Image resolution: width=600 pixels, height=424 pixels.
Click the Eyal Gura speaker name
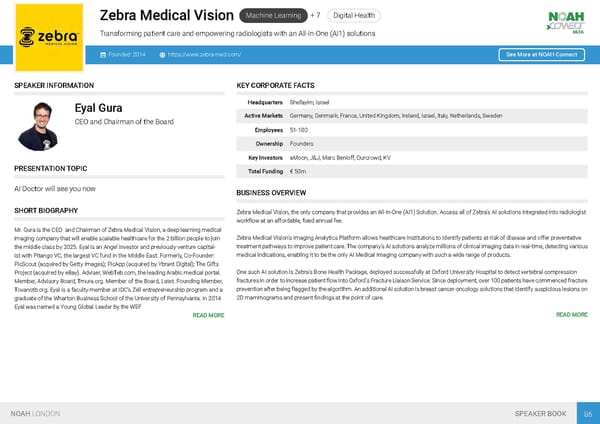98,108
